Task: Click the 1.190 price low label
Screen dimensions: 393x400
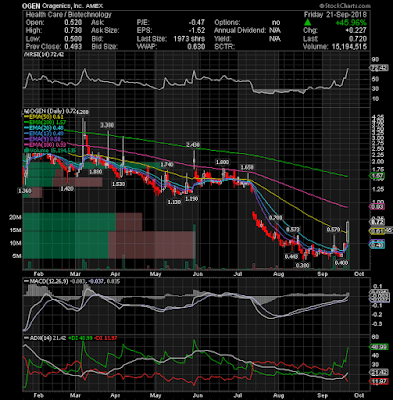Action: (192, 199)
